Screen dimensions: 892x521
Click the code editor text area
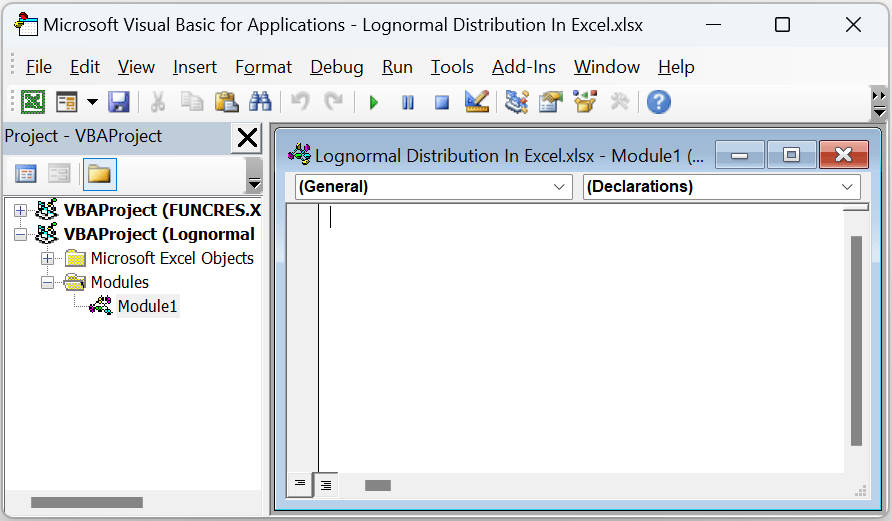[x=580, y=339]
